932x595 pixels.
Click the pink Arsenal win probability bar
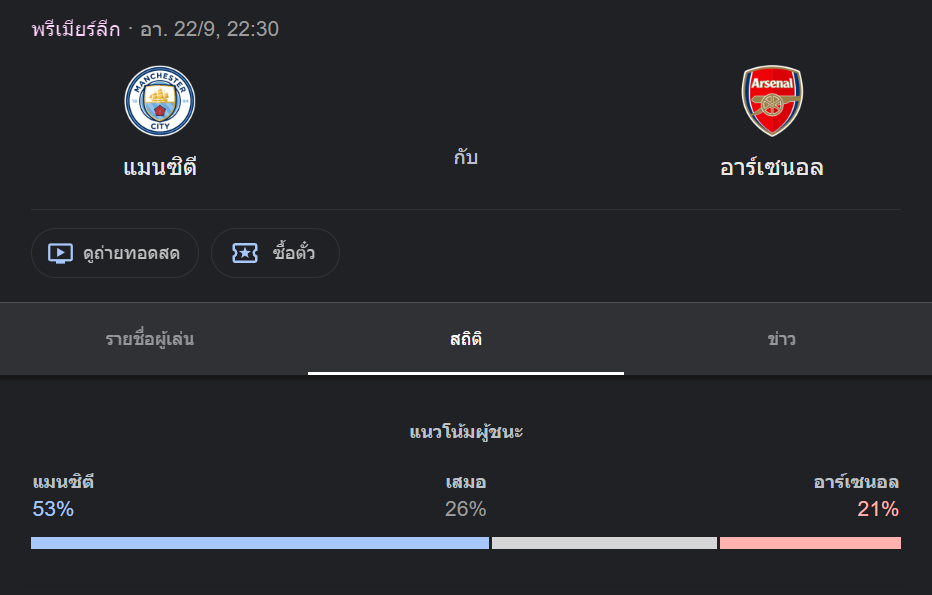(x=810, y=543)
